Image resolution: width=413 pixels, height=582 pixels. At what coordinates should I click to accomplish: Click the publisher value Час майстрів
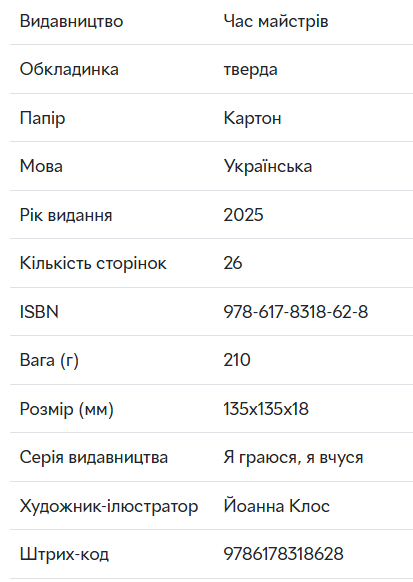(x=276, y=21)
